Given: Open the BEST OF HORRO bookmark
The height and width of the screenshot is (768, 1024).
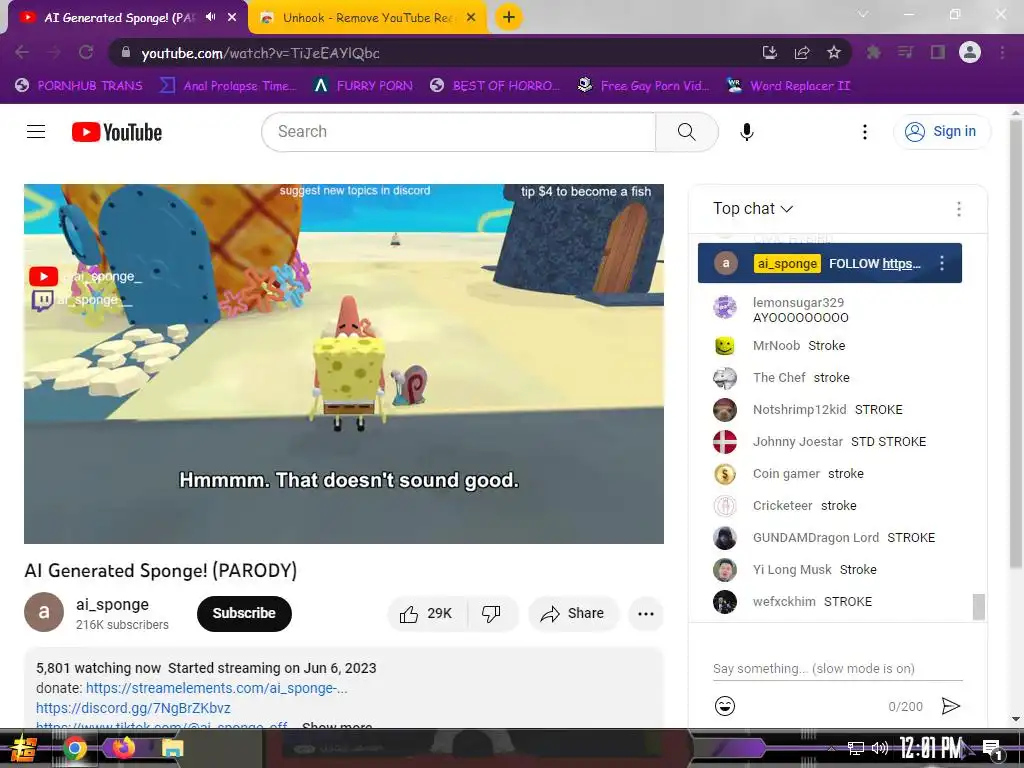Looking at the screenshot, I should coord(495,86).
